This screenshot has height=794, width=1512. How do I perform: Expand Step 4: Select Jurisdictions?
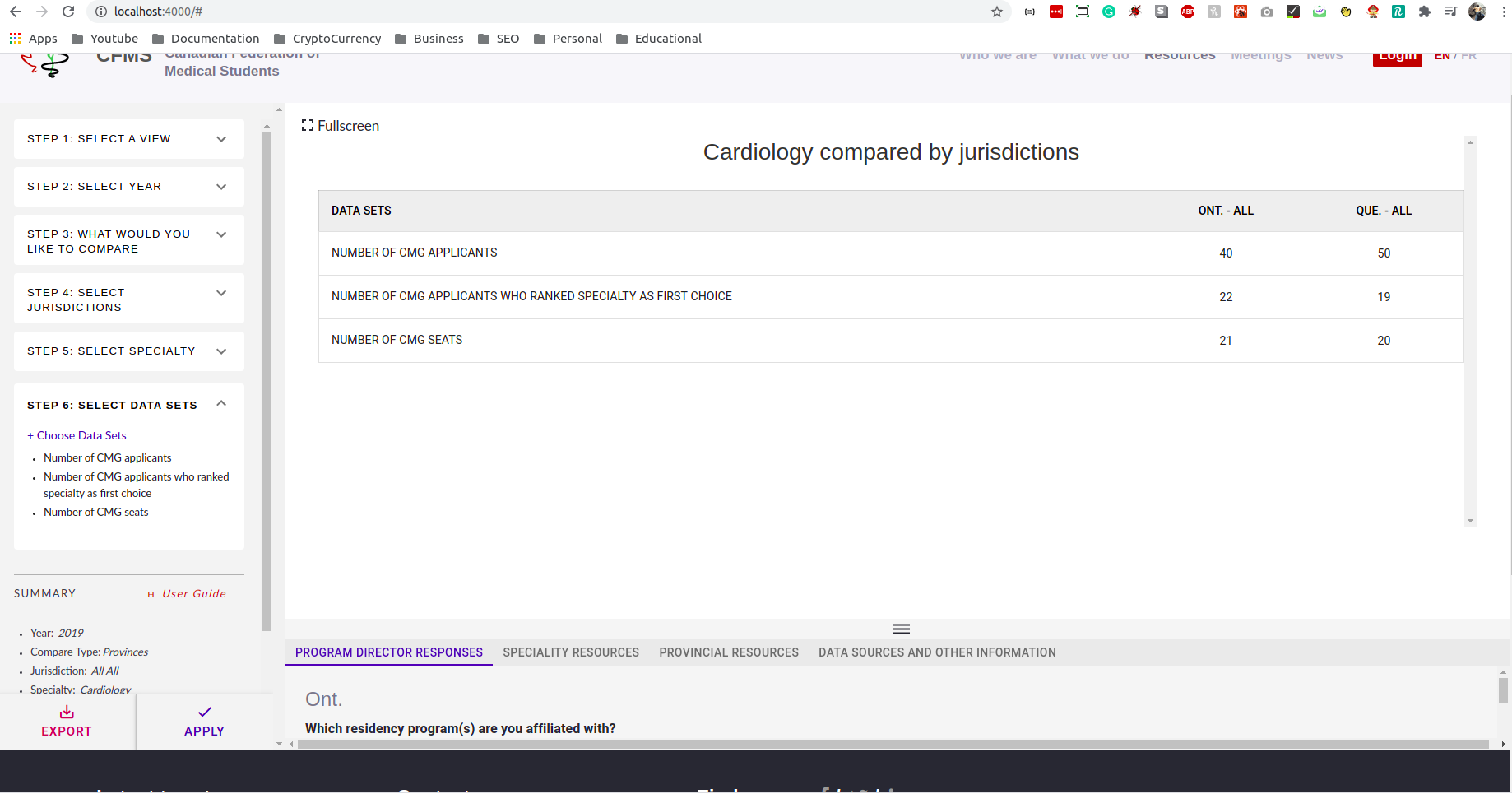(x=220, y=293)
